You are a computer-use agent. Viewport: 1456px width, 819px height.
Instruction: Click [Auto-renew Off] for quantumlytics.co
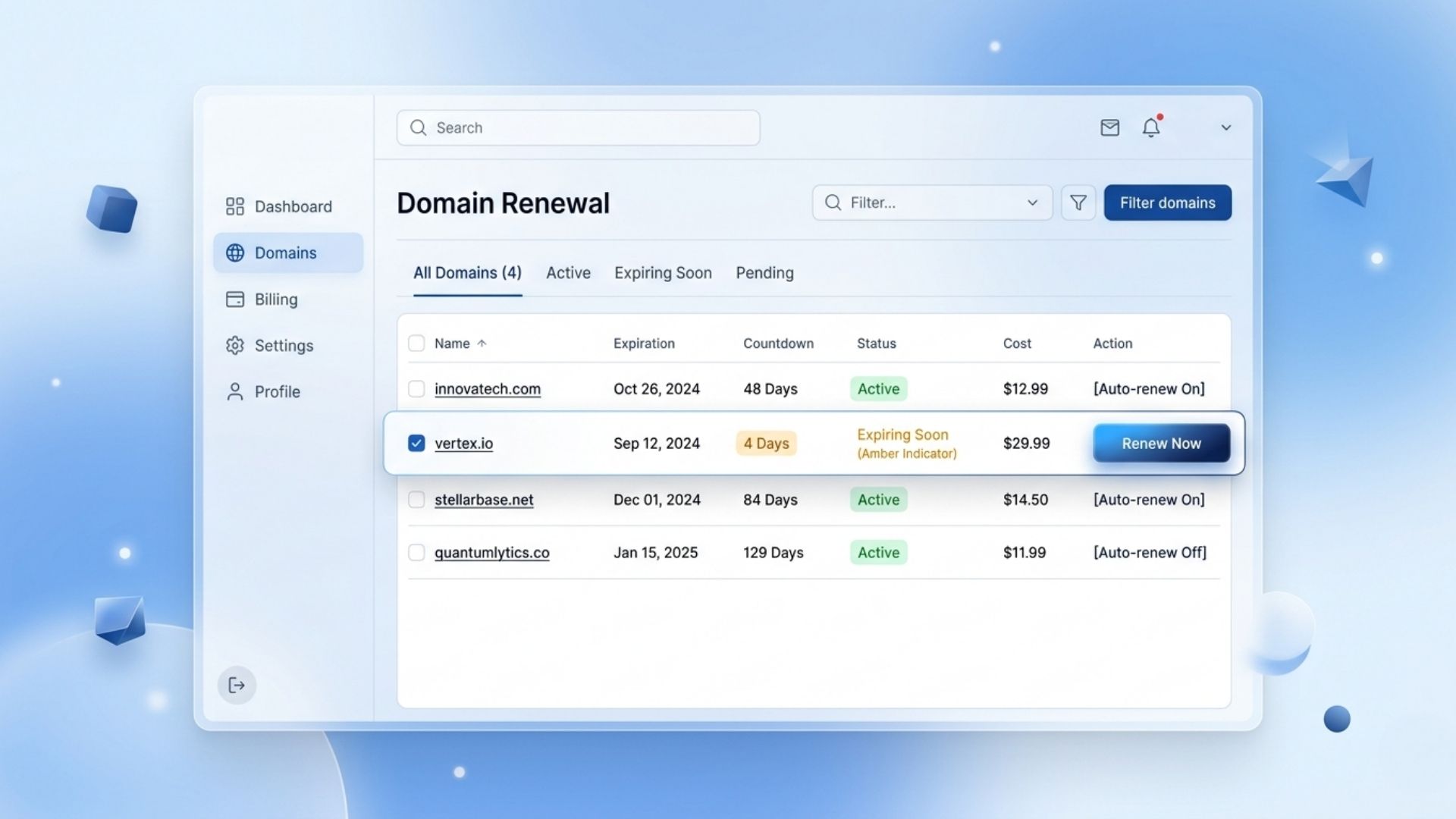[1150, 553]
